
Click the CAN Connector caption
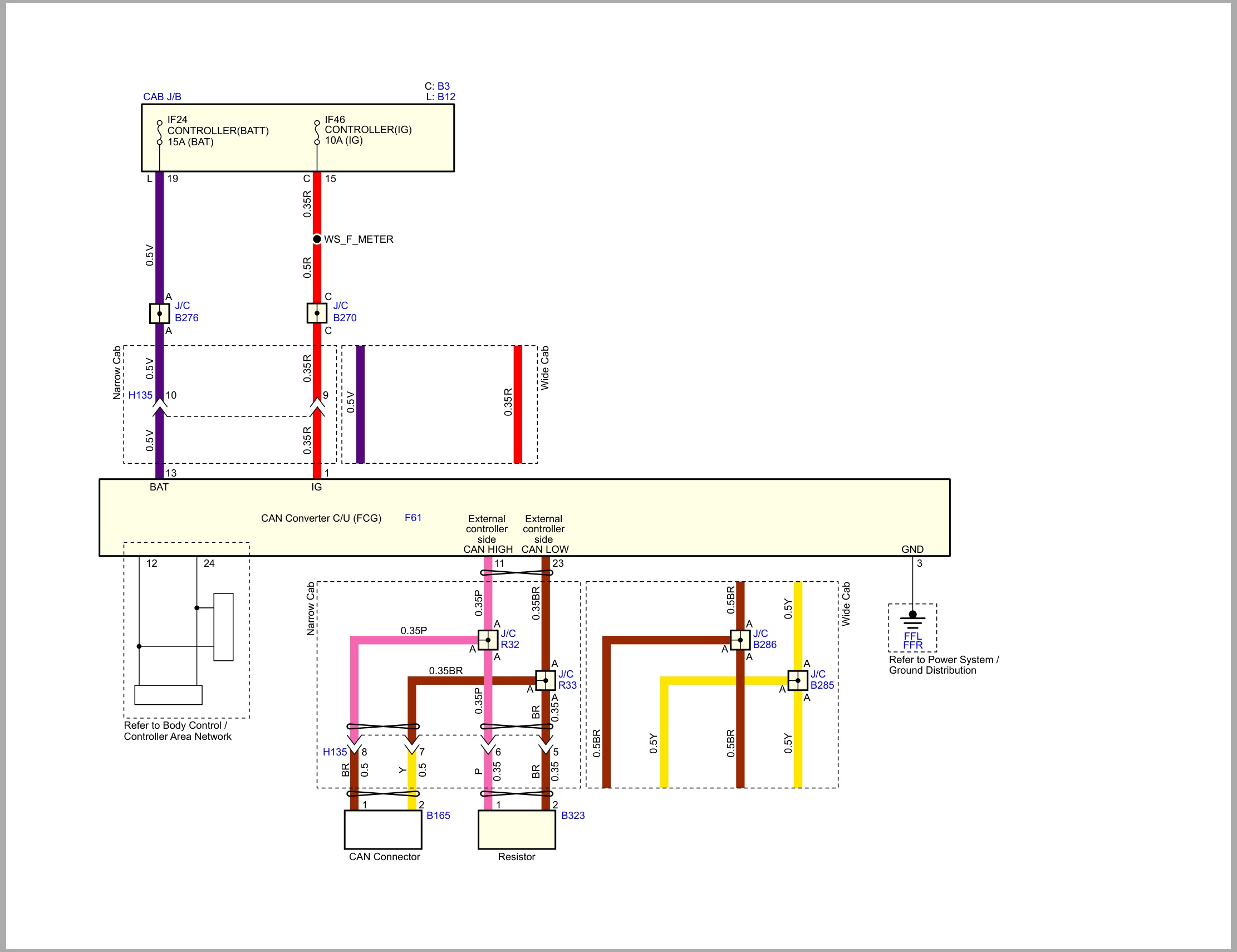(x=385, y=857)
